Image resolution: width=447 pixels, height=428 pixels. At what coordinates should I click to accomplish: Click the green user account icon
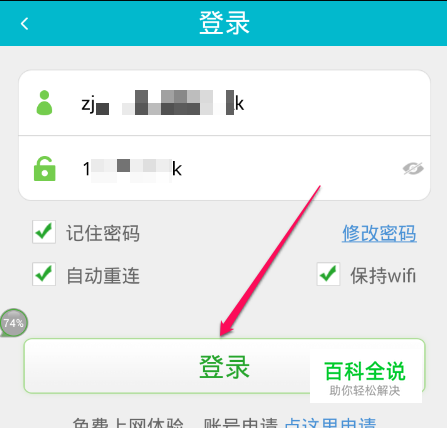(44, 103)
